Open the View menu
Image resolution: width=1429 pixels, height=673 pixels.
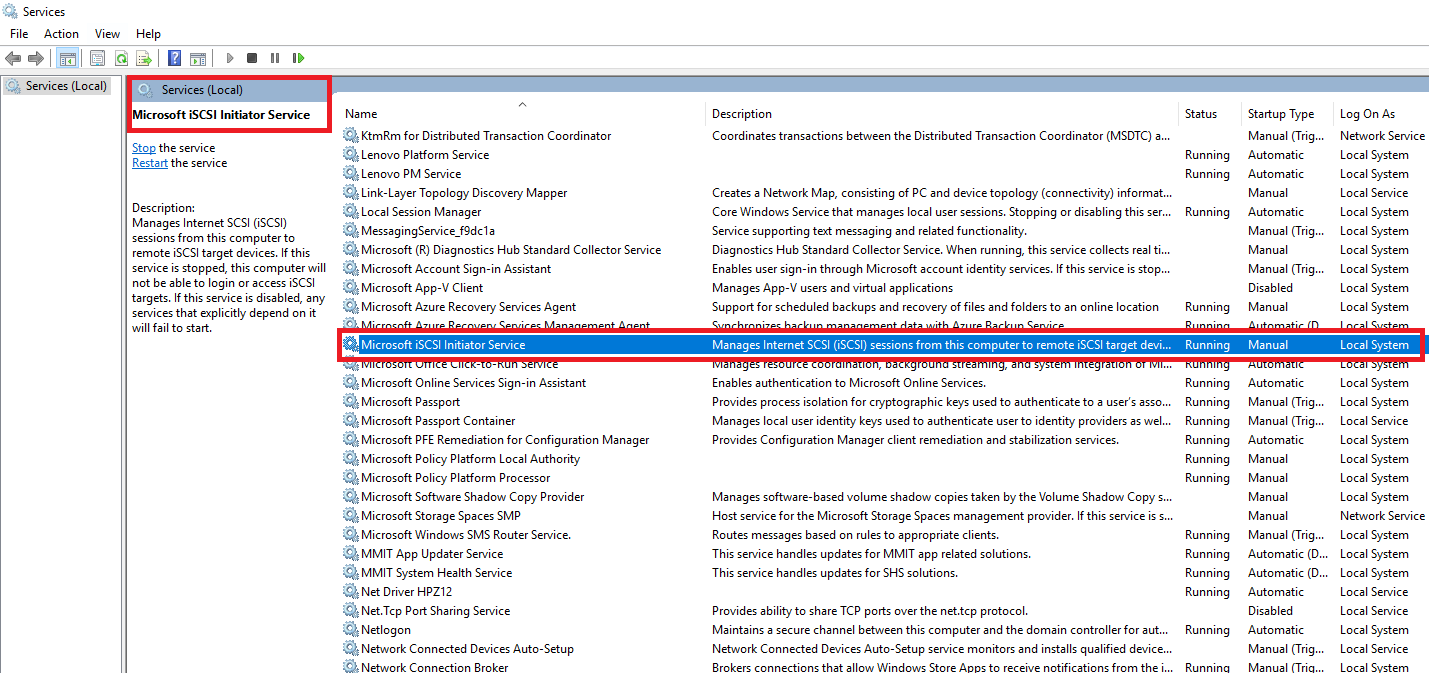tap(107, 33)
